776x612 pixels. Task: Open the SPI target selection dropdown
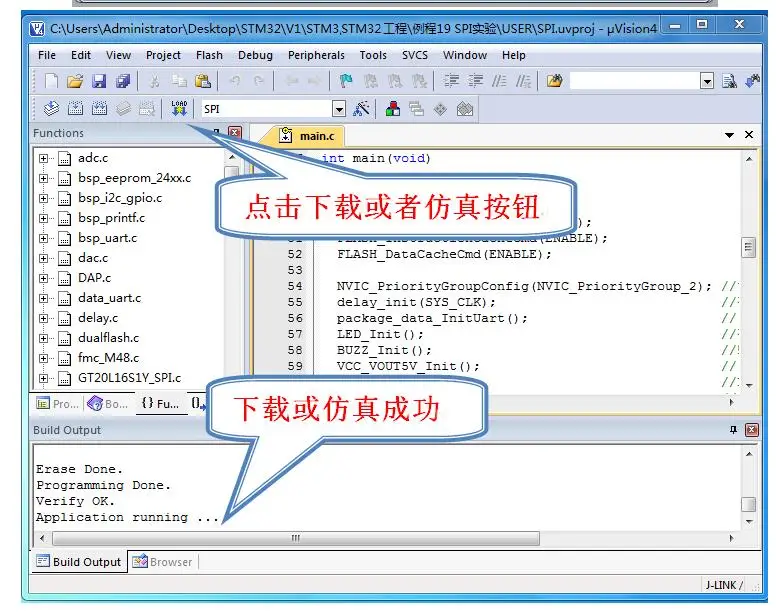coord(339,109)
